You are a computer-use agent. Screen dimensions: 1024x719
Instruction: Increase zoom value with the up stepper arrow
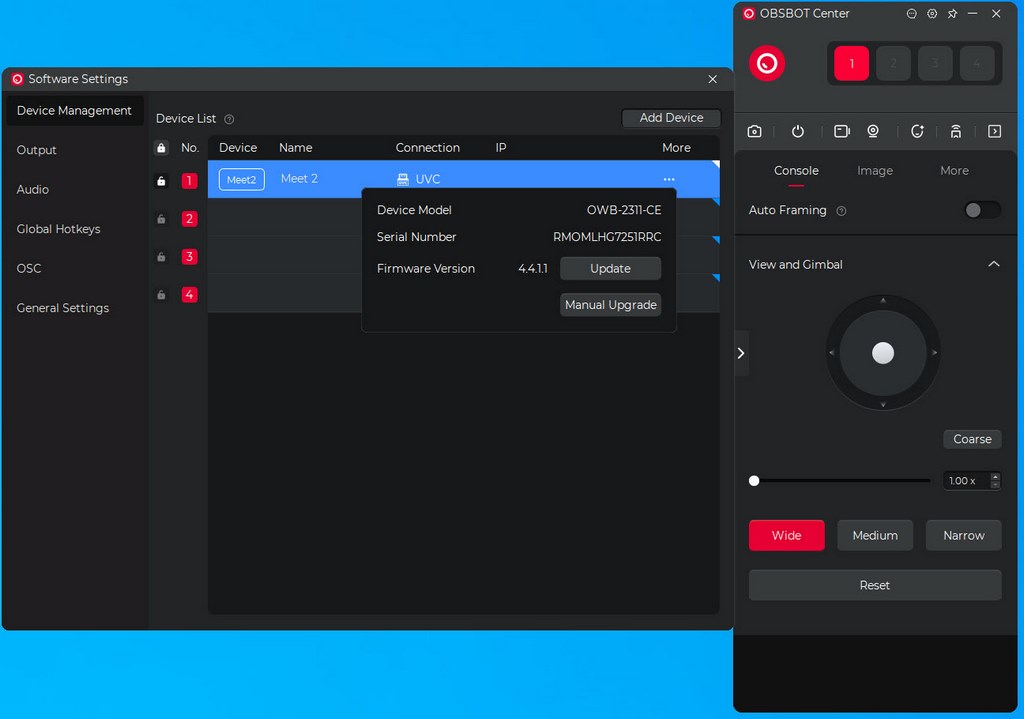tap(995, 477)
